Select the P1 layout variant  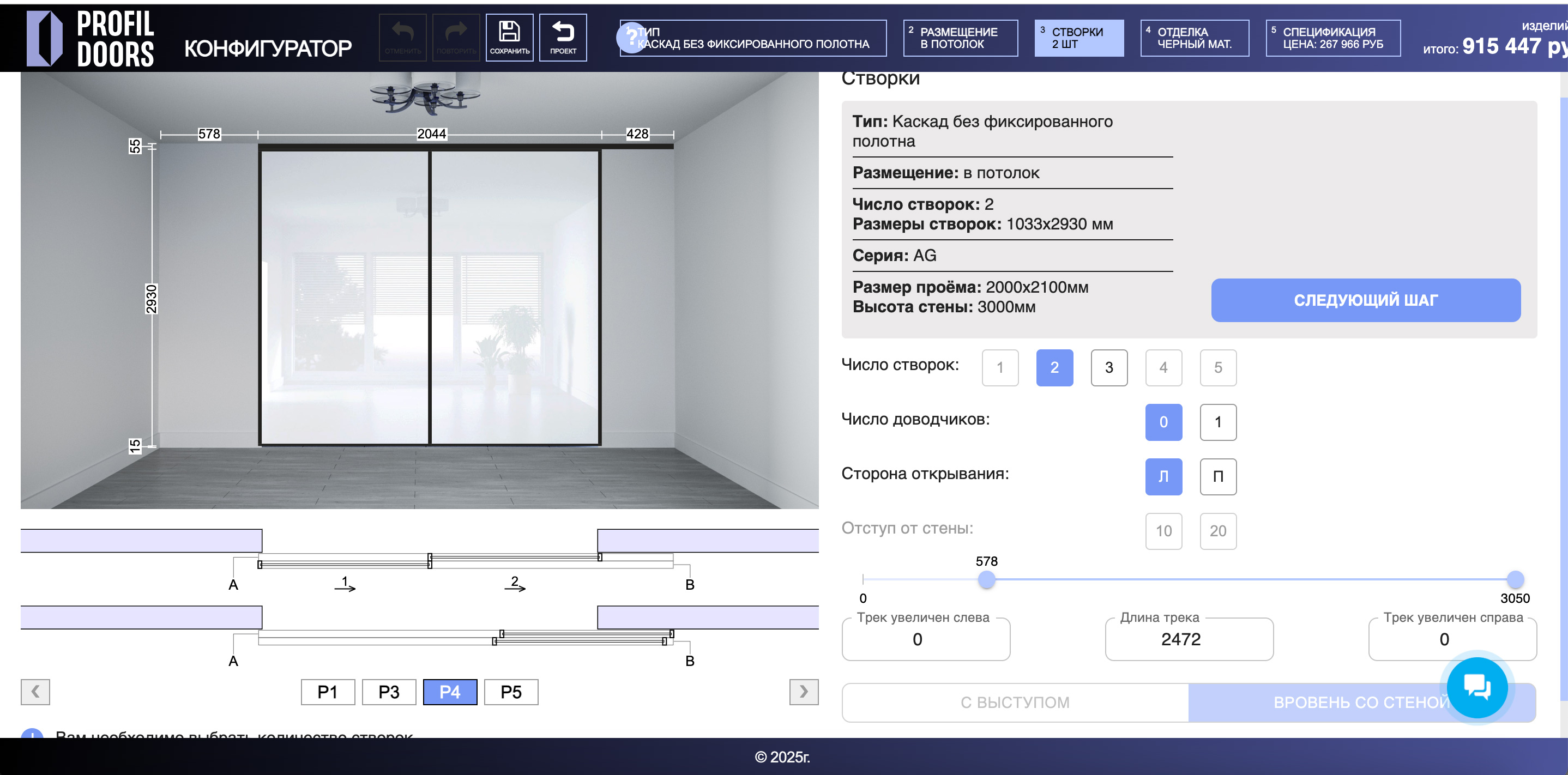(328, 692)
